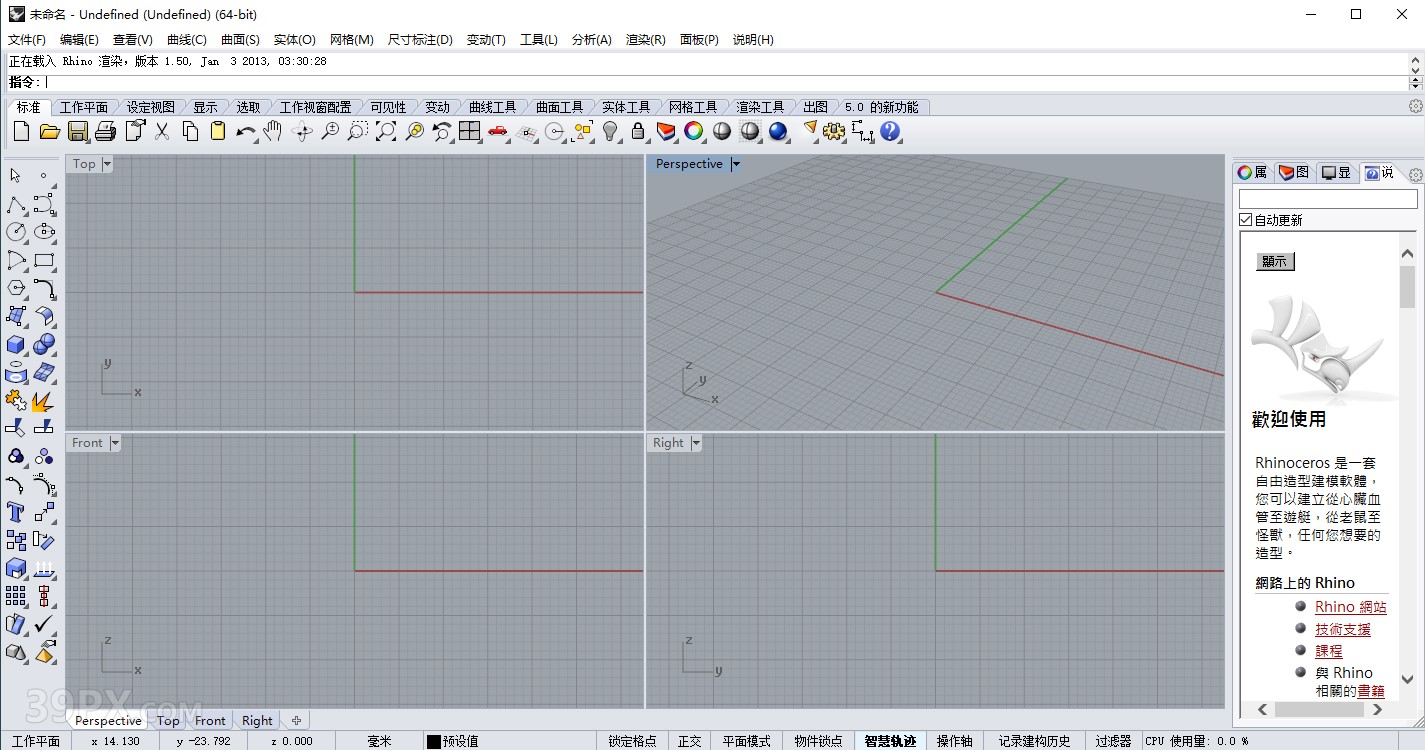Pick the ellipse drawing tool

coord(44,232)
